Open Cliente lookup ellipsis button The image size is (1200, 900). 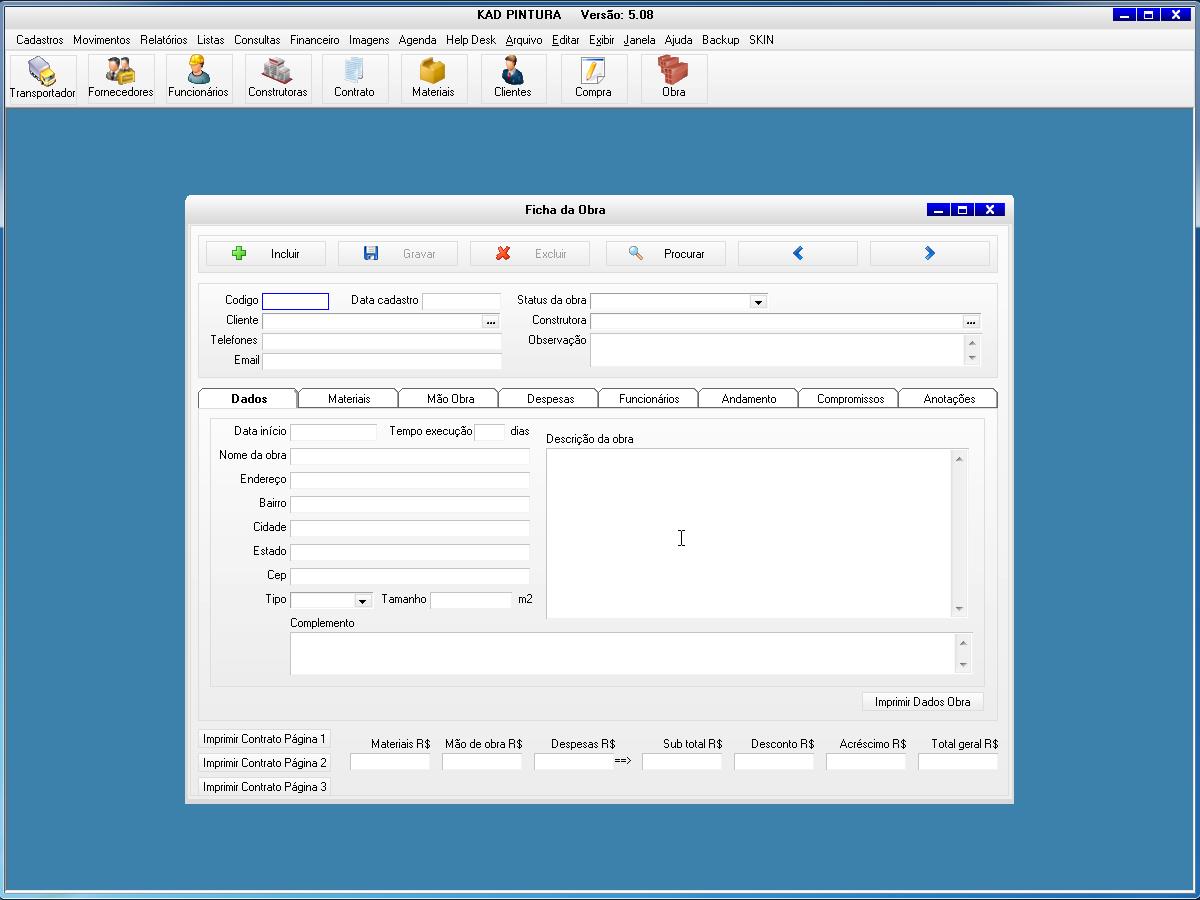[490, 322]
